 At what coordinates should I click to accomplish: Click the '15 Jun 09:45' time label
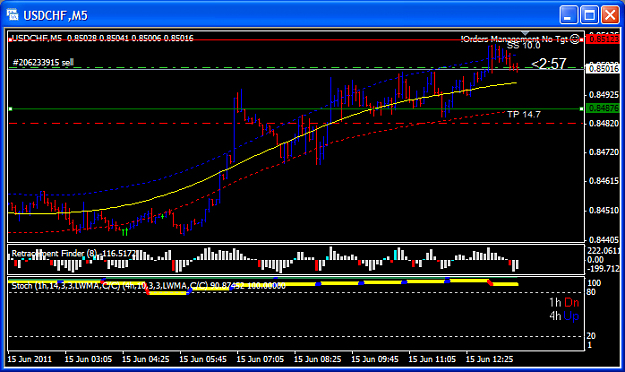[375, 359]
